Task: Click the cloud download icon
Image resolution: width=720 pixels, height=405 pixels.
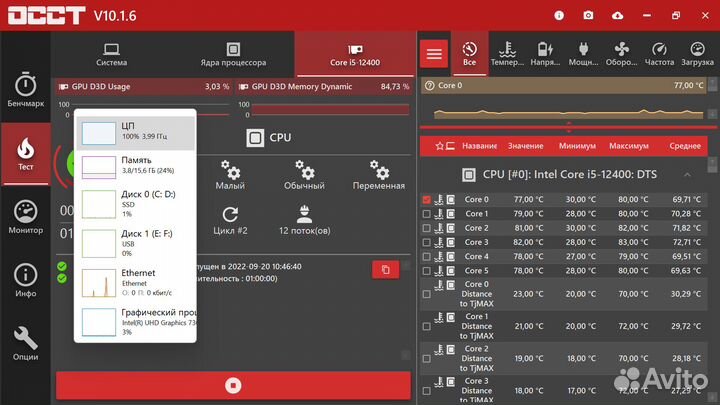Action: coord(618,16)
